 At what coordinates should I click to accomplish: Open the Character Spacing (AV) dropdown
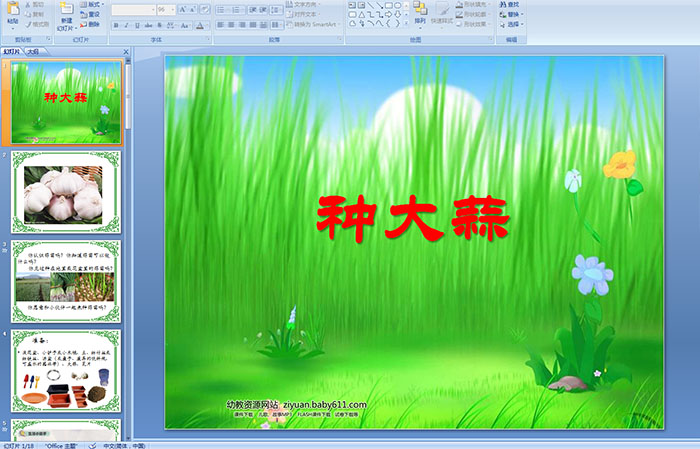point(171,25)
